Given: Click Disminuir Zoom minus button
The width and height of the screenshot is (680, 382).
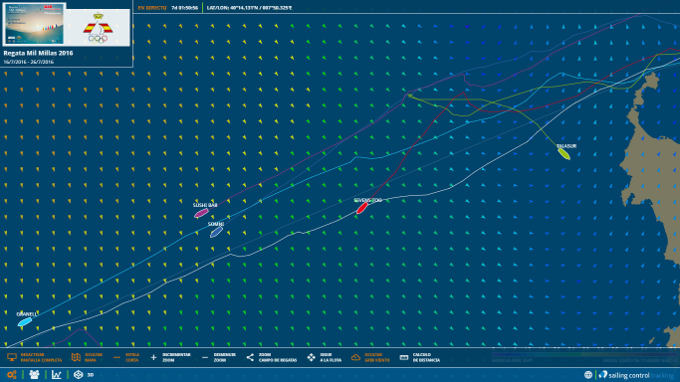Looking at the screenshot, I should 205,358.
